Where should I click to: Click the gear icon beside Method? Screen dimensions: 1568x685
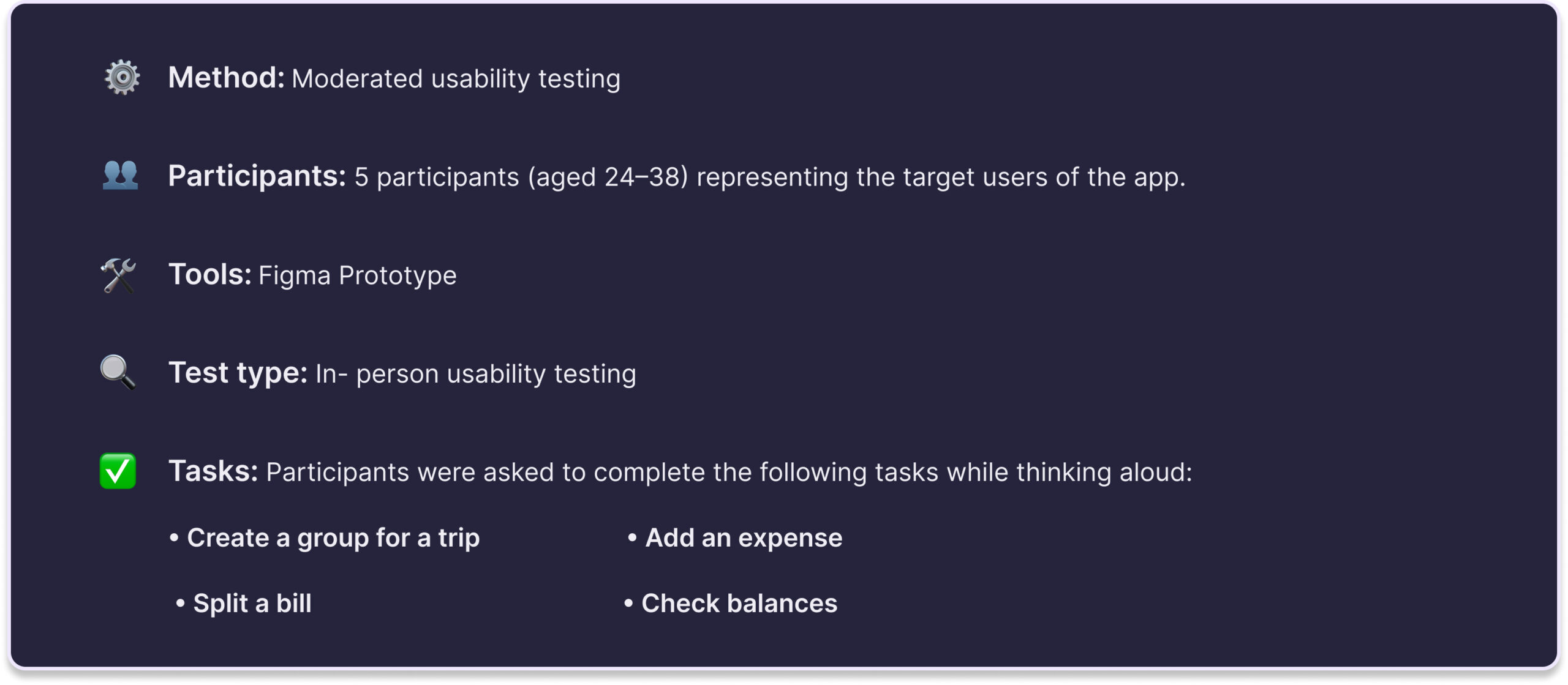click(122, 77)
